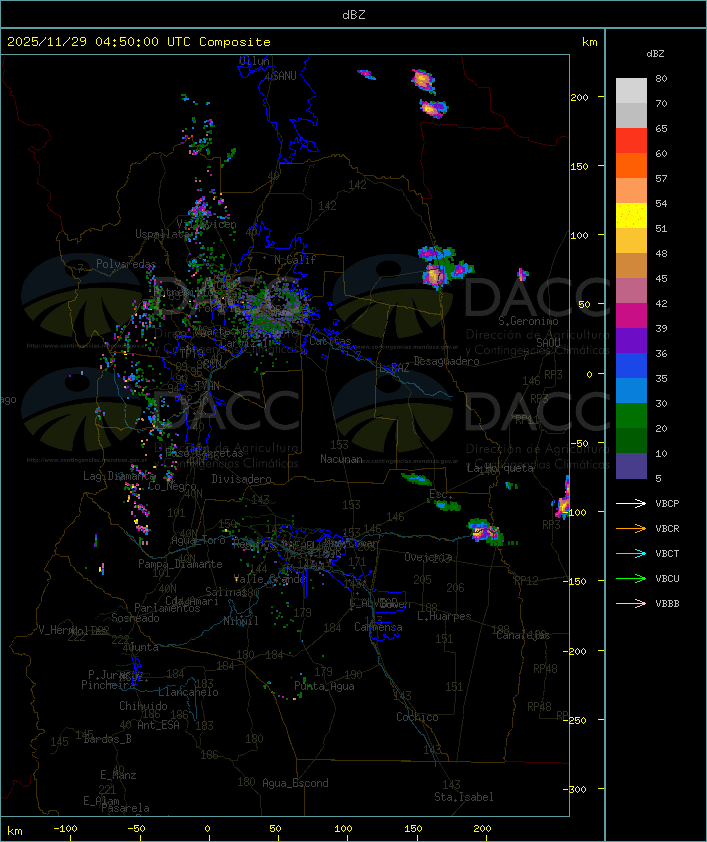
Task: Click the radar echo cluster above Canalejas border
Action: (x=486, y=532)
